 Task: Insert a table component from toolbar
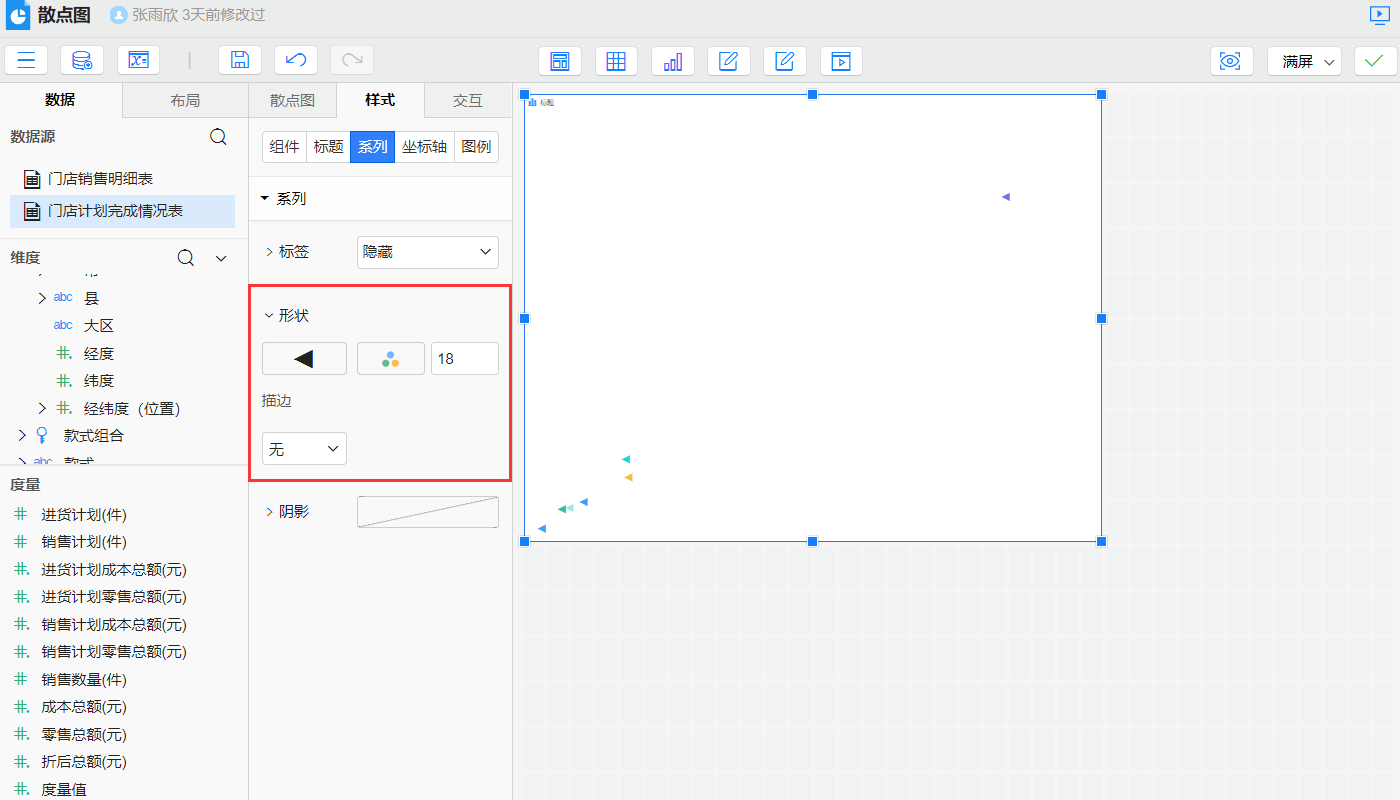coord(616,61)
